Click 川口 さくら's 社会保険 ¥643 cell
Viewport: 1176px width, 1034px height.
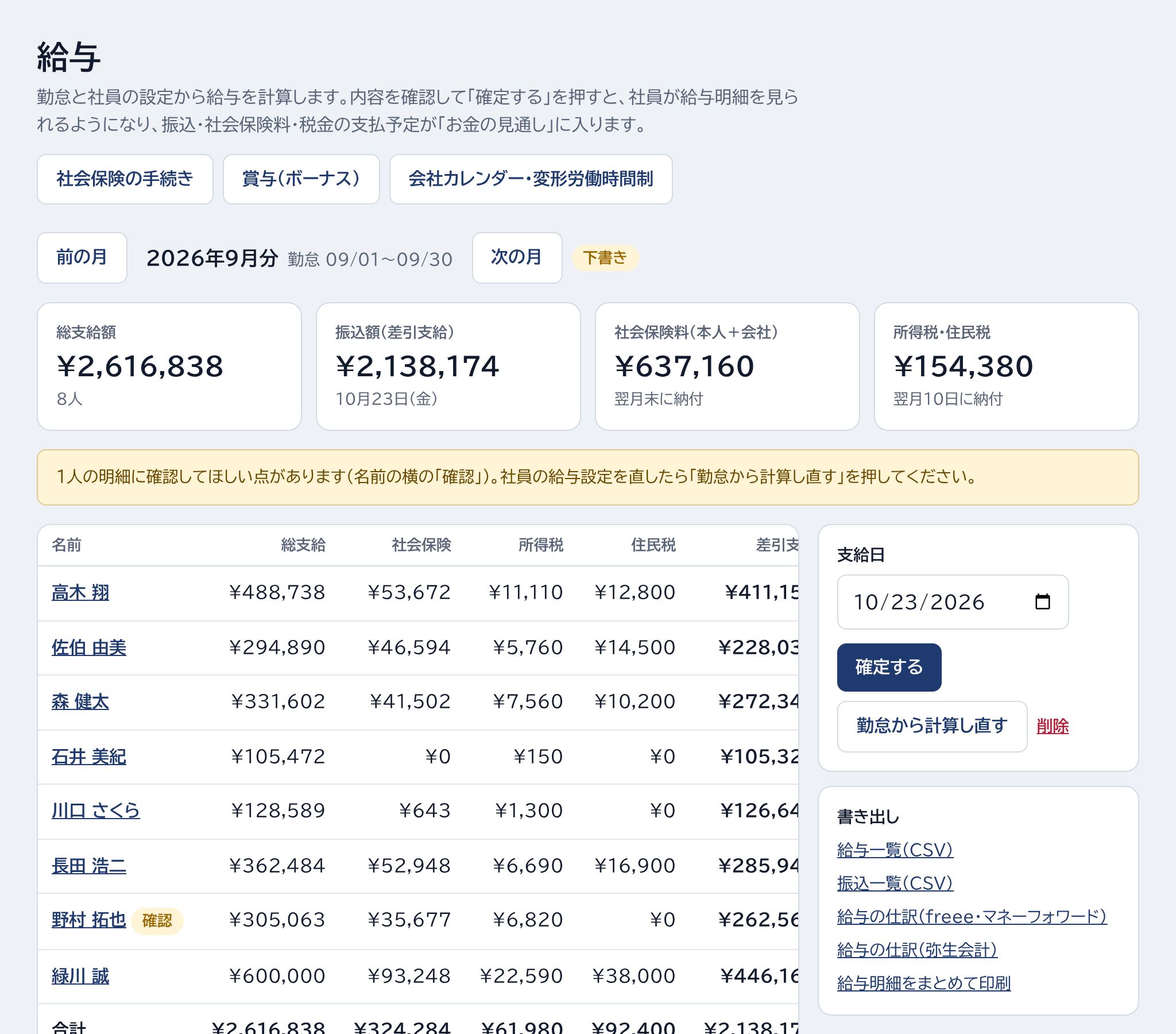point(424,811)
